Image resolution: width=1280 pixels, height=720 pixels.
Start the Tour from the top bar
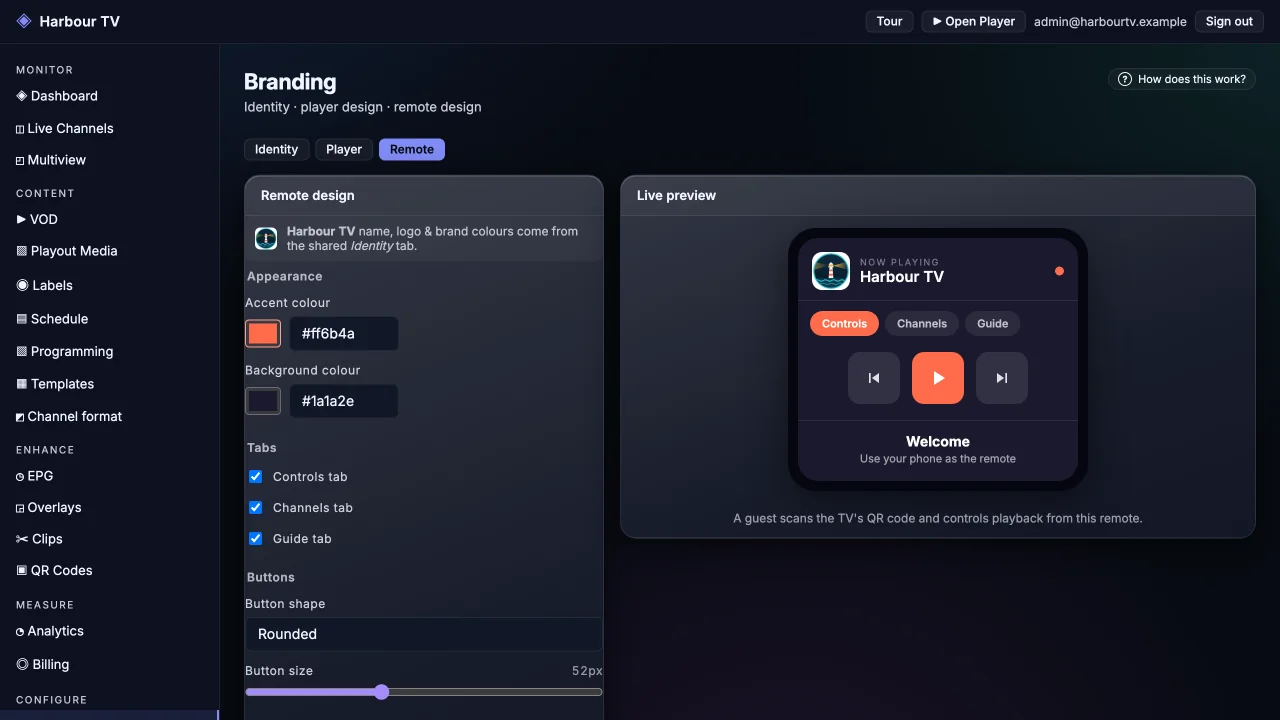click(x=890, y=21)
